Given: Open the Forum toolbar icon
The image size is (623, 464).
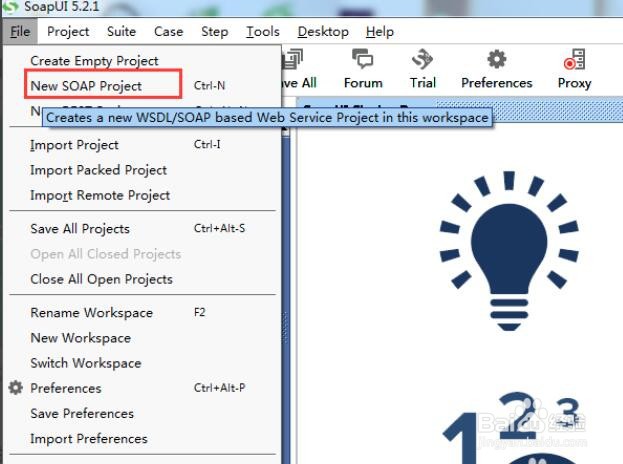Looking at the screenshot, I should tap(363, 68).
